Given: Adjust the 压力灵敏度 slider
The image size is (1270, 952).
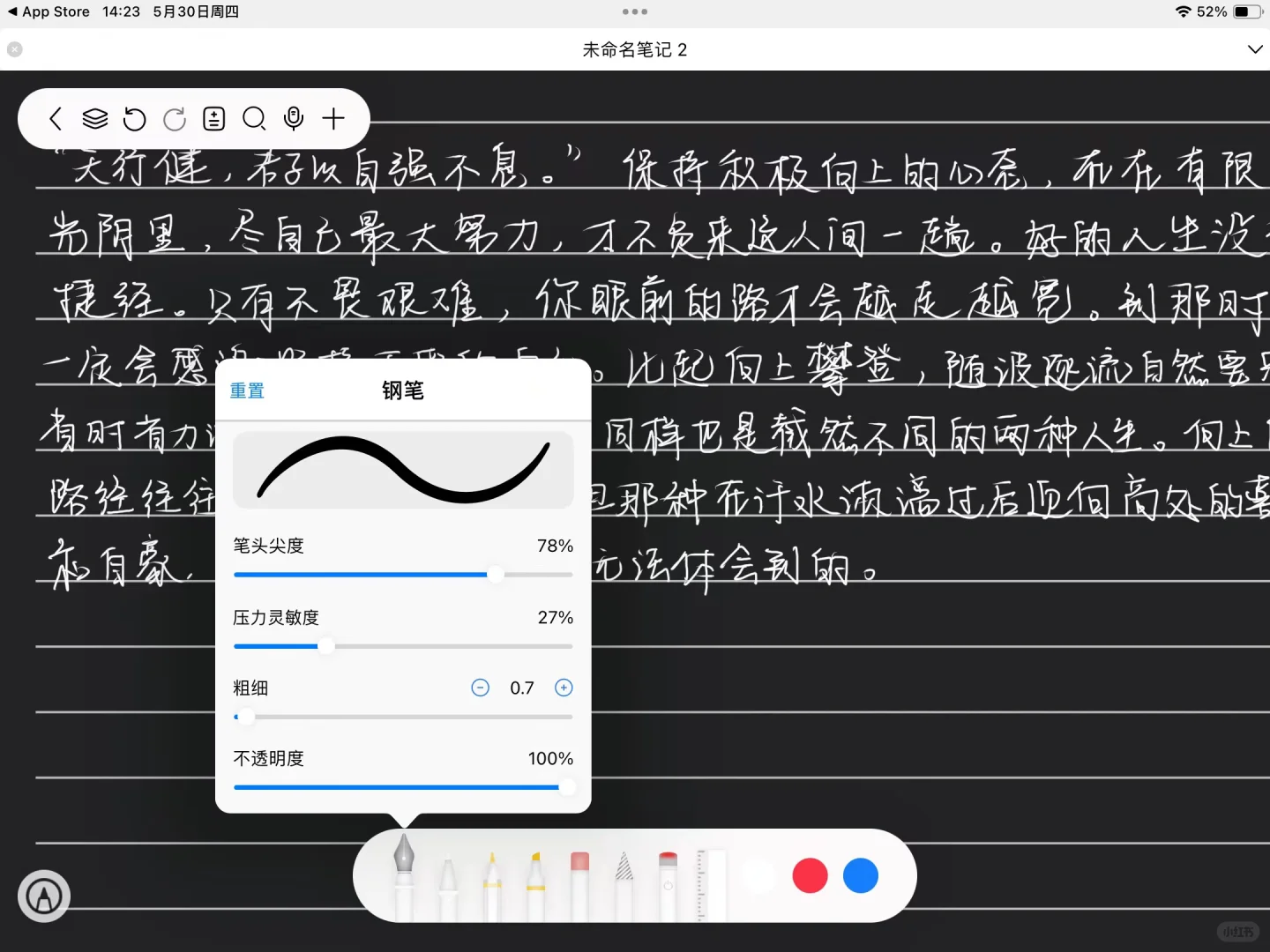Looking at the screenshot, I should point(403,646).
